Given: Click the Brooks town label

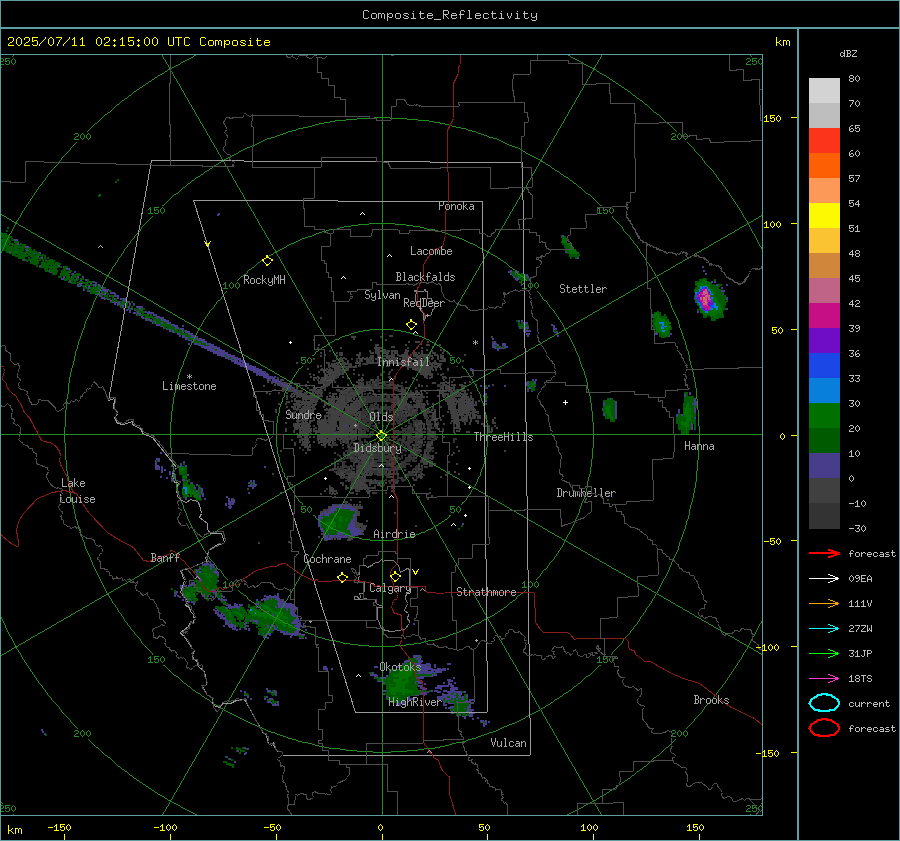Looking at the screenshot, I should tap(711, 700).
